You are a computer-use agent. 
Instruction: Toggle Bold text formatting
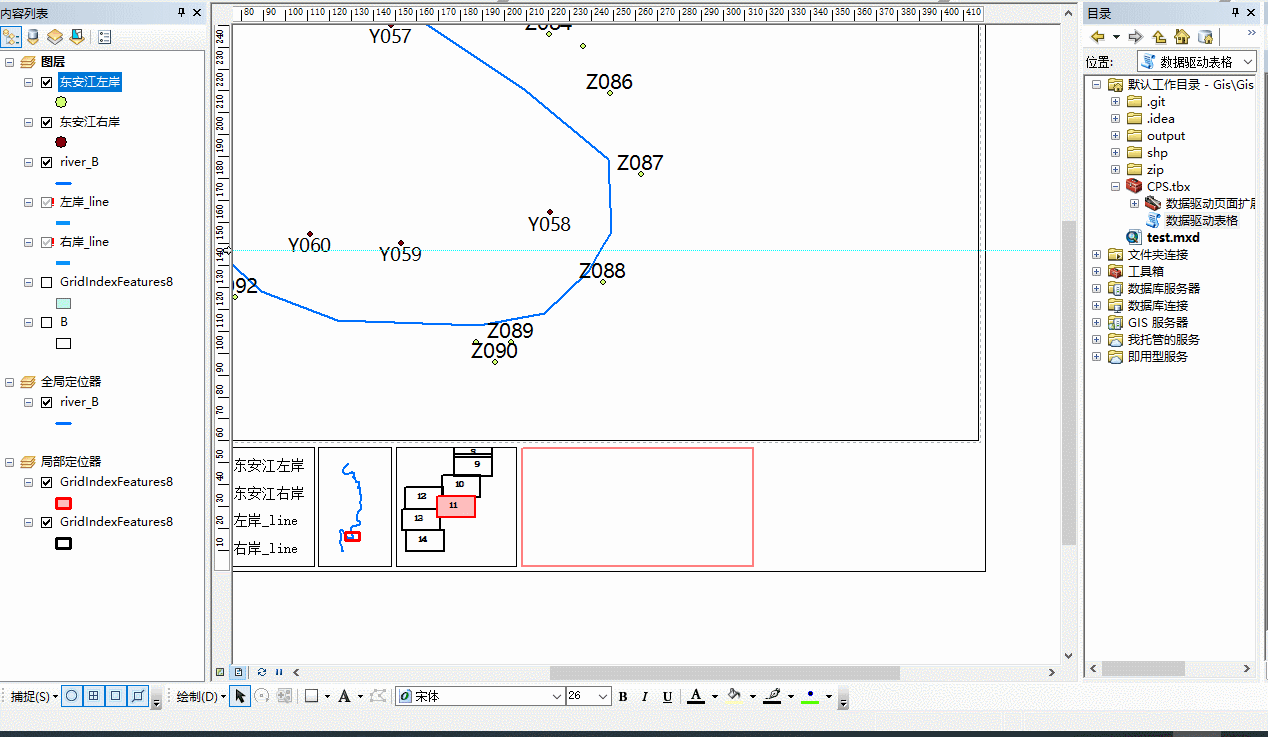(x=623, y=696)
